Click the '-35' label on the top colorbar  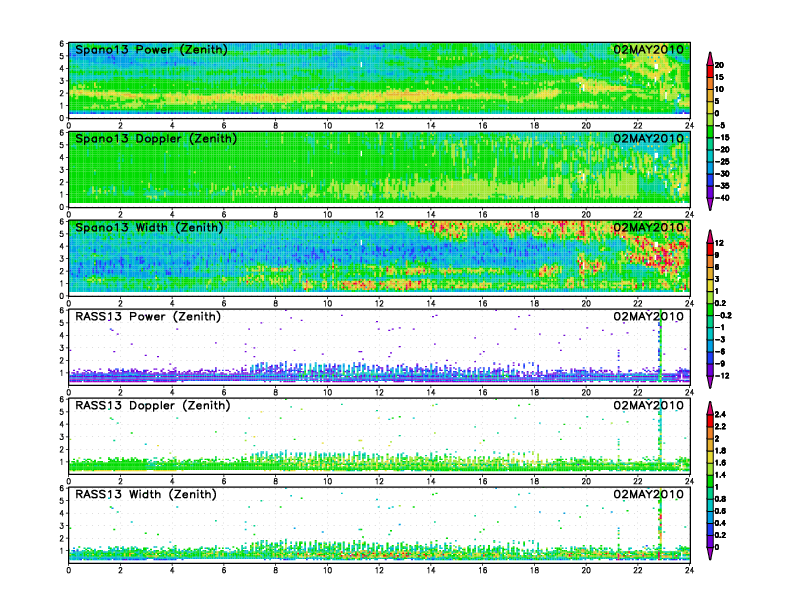click(x=722, y=186)
